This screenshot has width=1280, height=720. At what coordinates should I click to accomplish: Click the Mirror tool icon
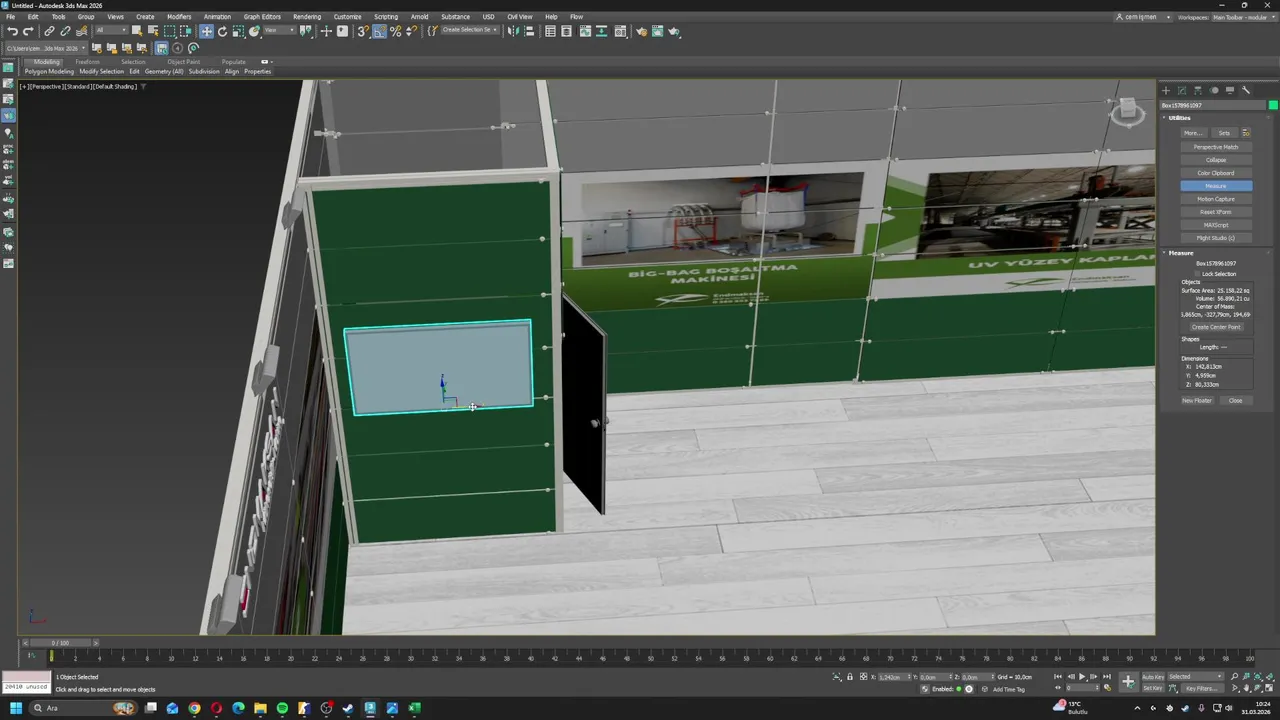coord(512,31)
